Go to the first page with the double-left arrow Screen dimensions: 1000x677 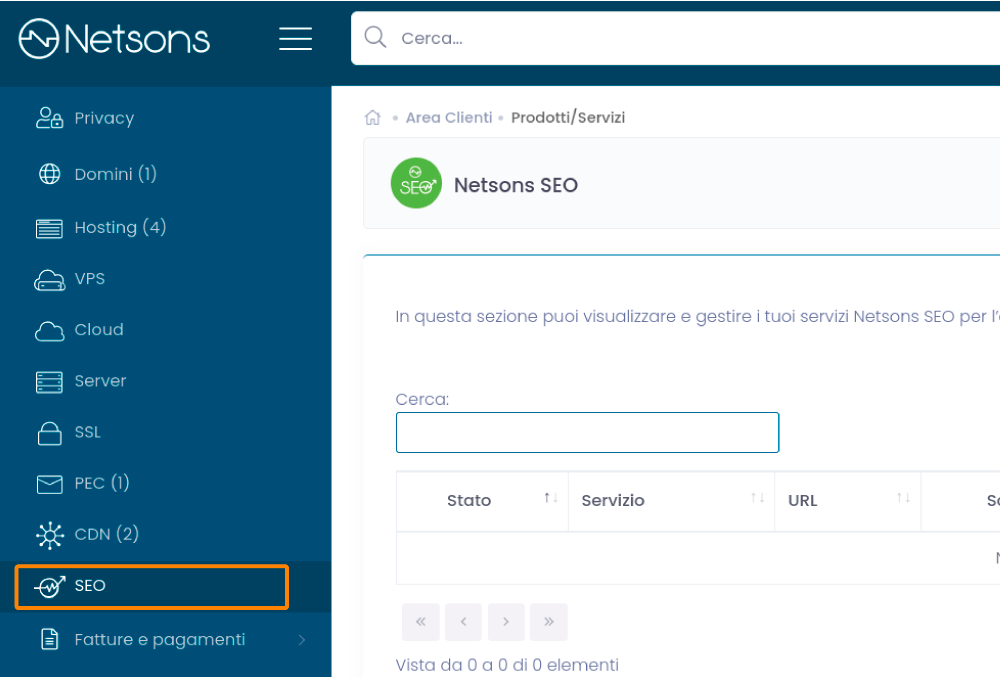click(421, 622)
